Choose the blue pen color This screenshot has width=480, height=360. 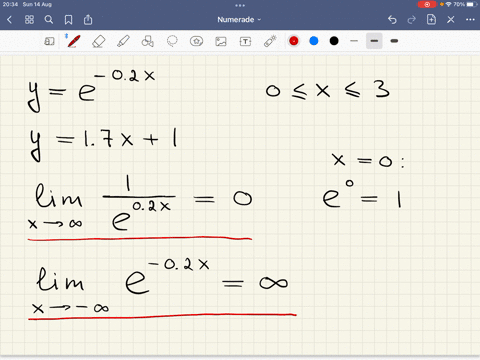[314, 41]
